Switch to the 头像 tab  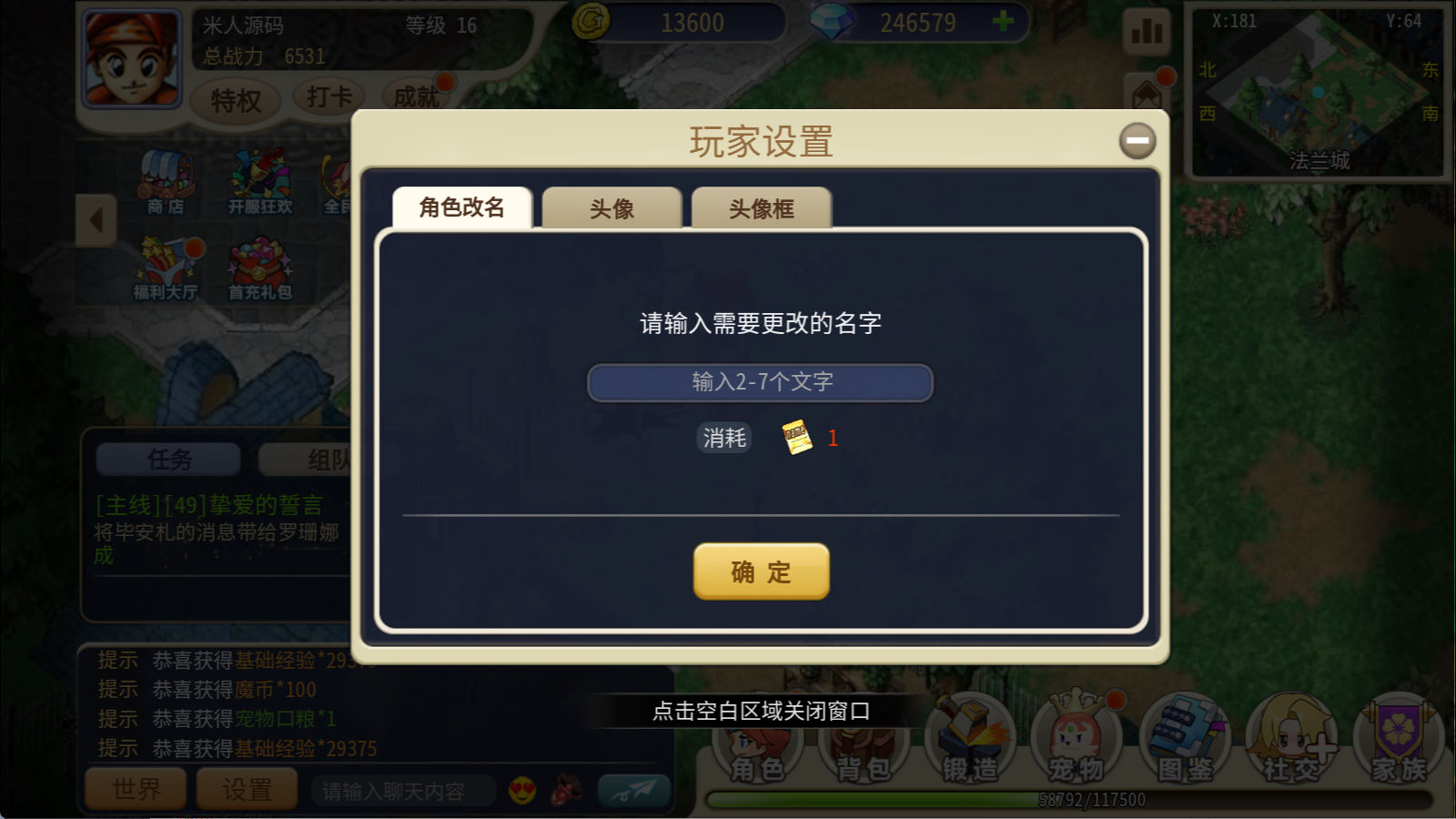tap(612, 208)
